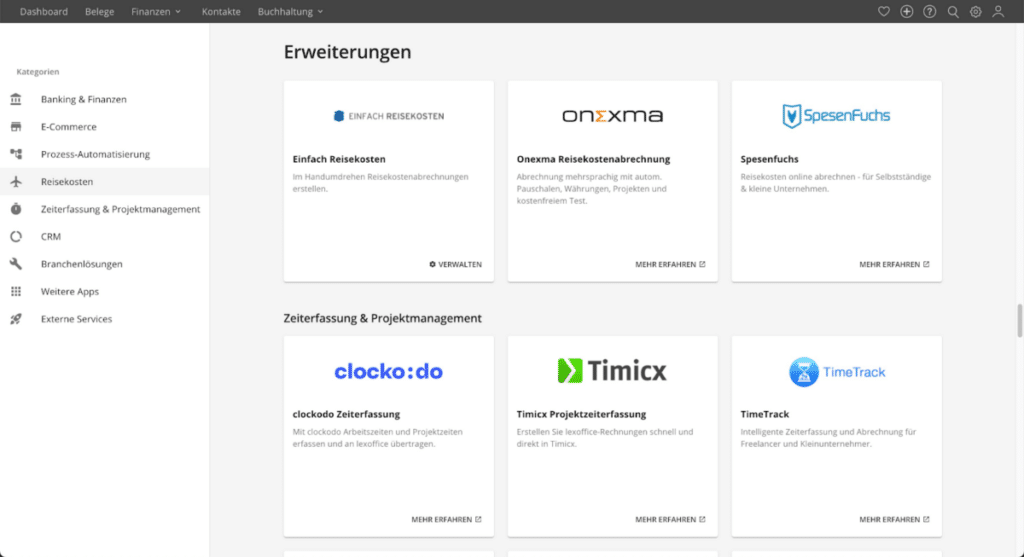Image resolution: width=1024 pixels, height=557 pixels.
Task: Click Mehr erfahren on Spesenfuchs card
Action: 894,264
